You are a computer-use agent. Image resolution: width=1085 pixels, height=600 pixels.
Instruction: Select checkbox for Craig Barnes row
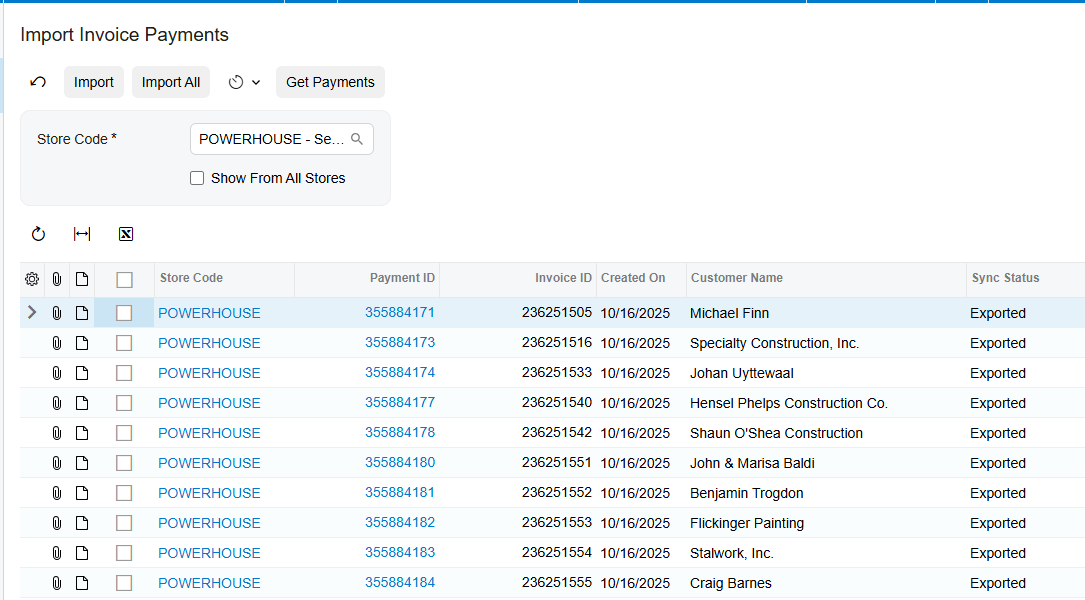click(124, 583)
